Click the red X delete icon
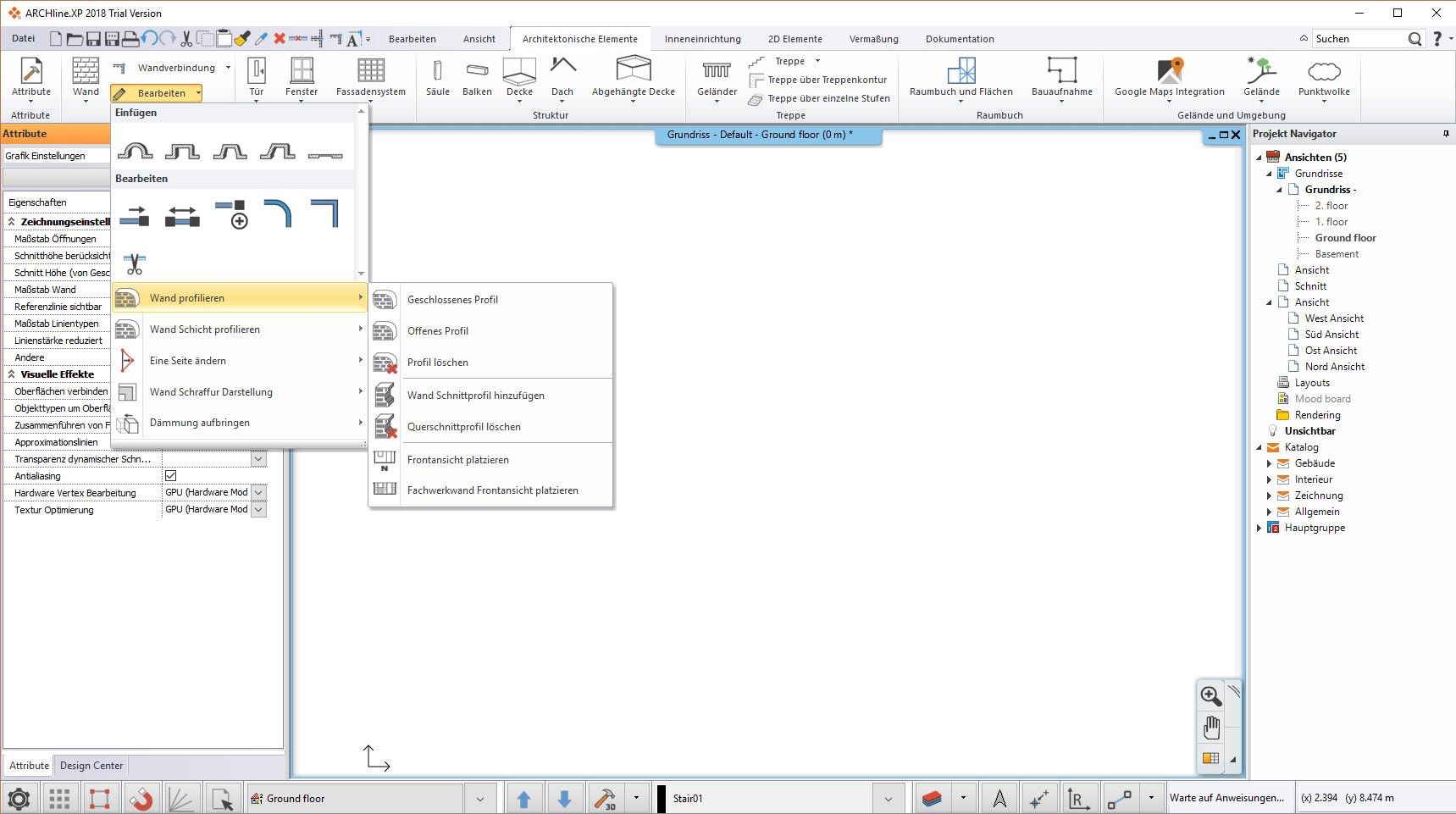This screenshot has height=814, width=1456. pos(279,38)
